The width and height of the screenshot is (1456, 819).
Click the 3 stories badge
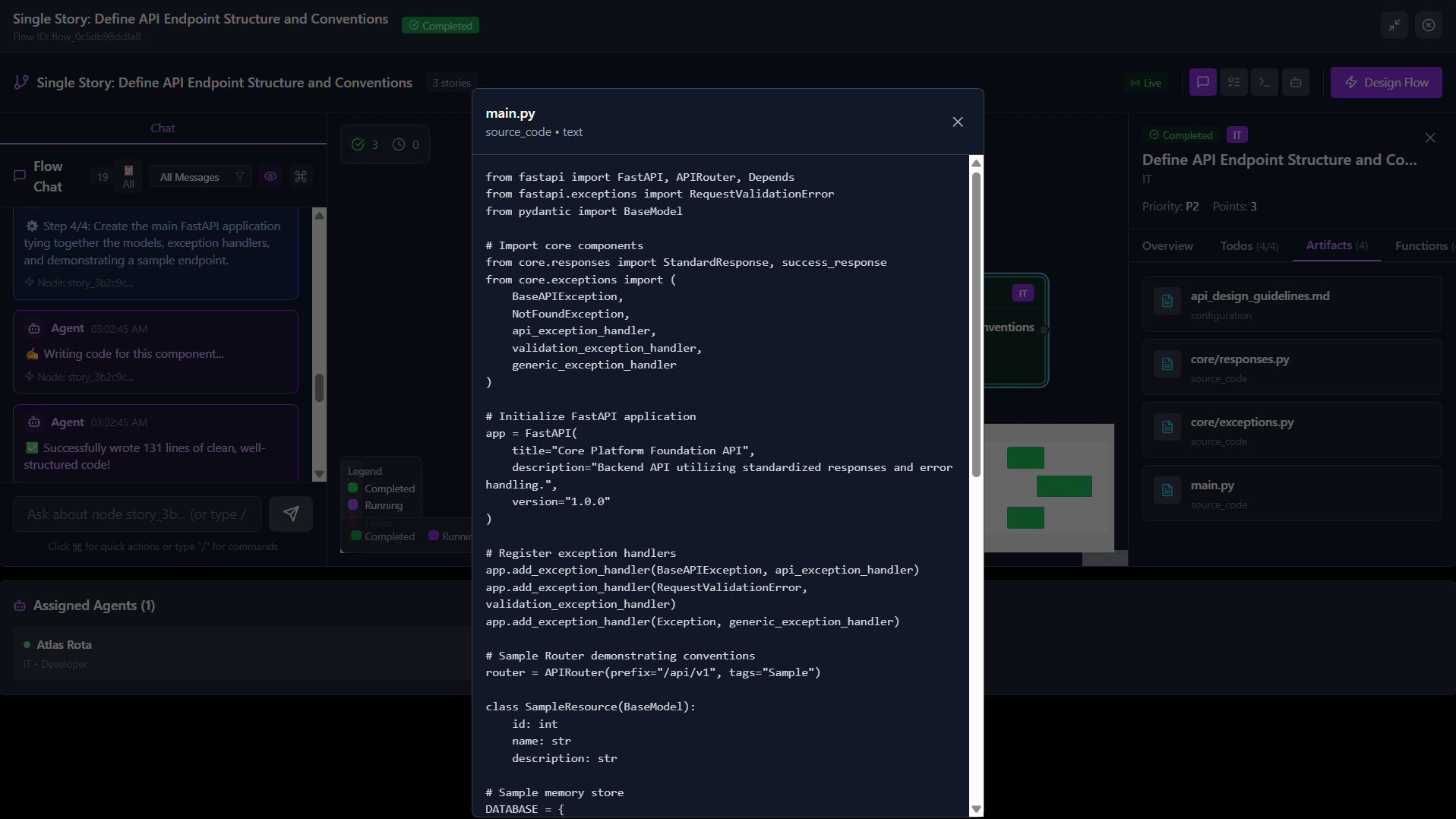coord(451,83)
